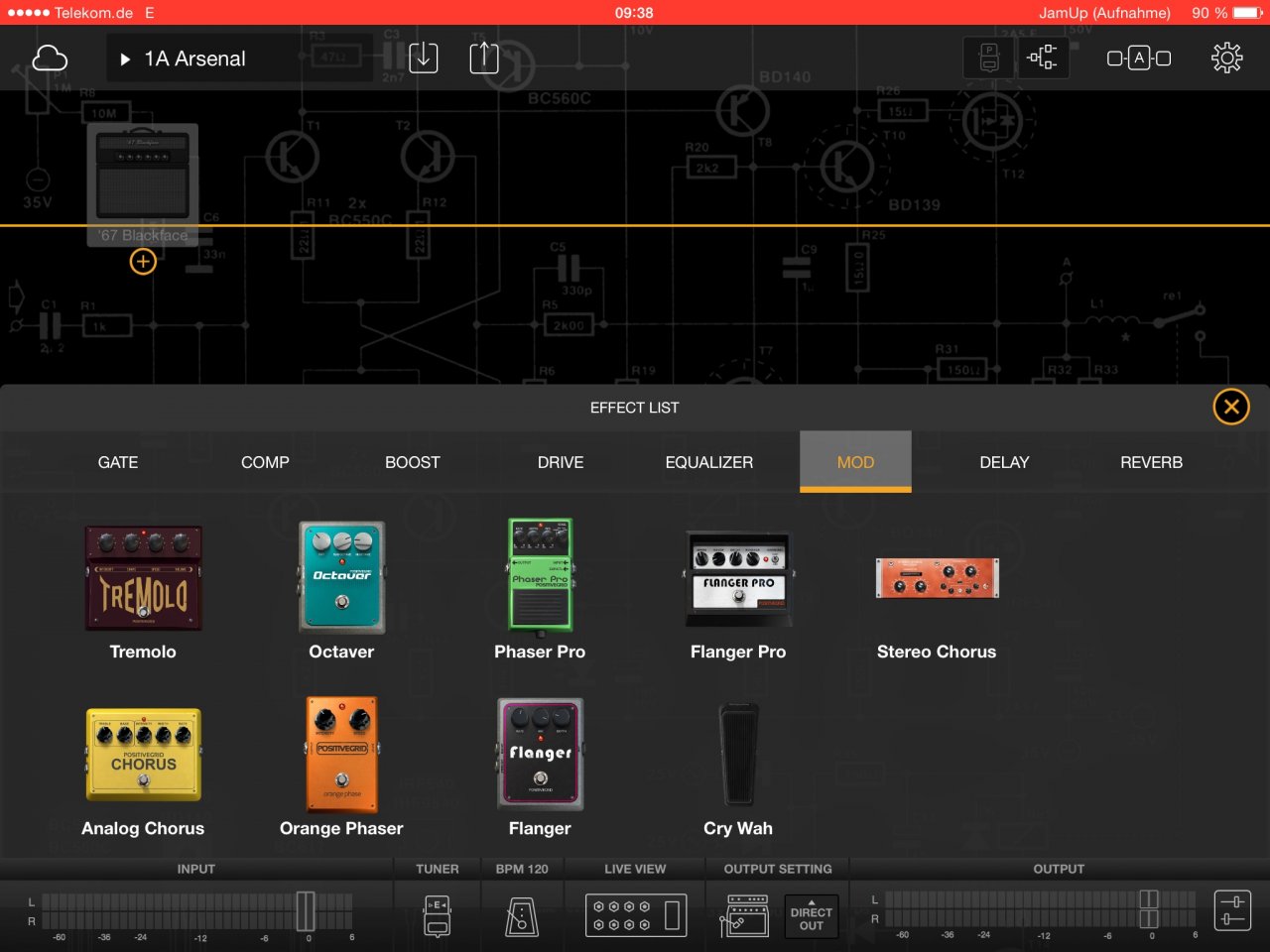1270x952 pixels.
Task: Click the BPM 120 label
Action: pos(522,869)
